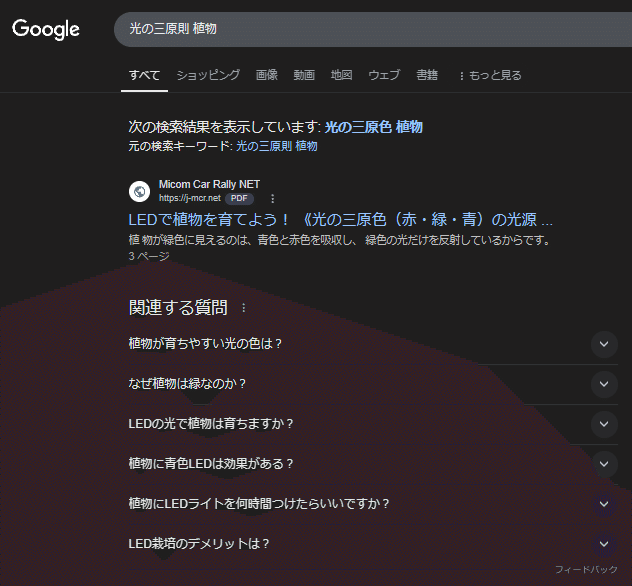The height and width of the screenshot is (586, 632).
Task: Expand 植物にLEDライトを何時間つけたらいいですか？ chevron
Action: pos(604,504)
